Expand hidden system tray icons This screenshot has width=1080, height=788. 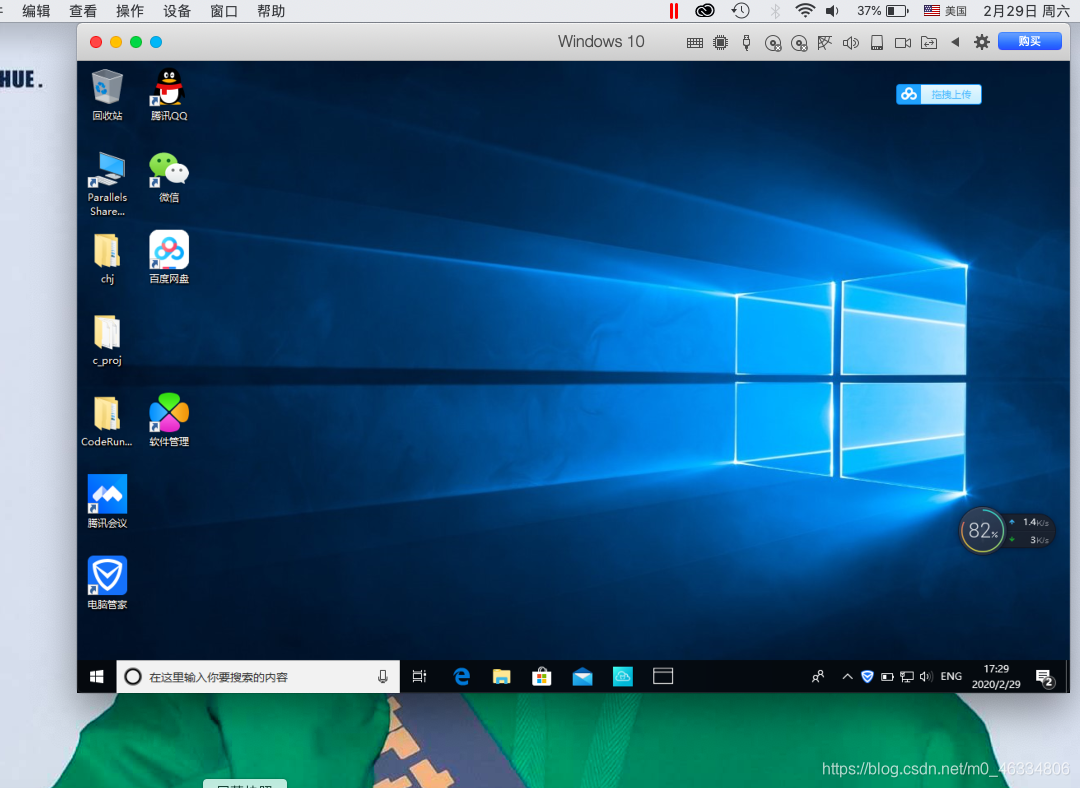(x=847, y=676)
